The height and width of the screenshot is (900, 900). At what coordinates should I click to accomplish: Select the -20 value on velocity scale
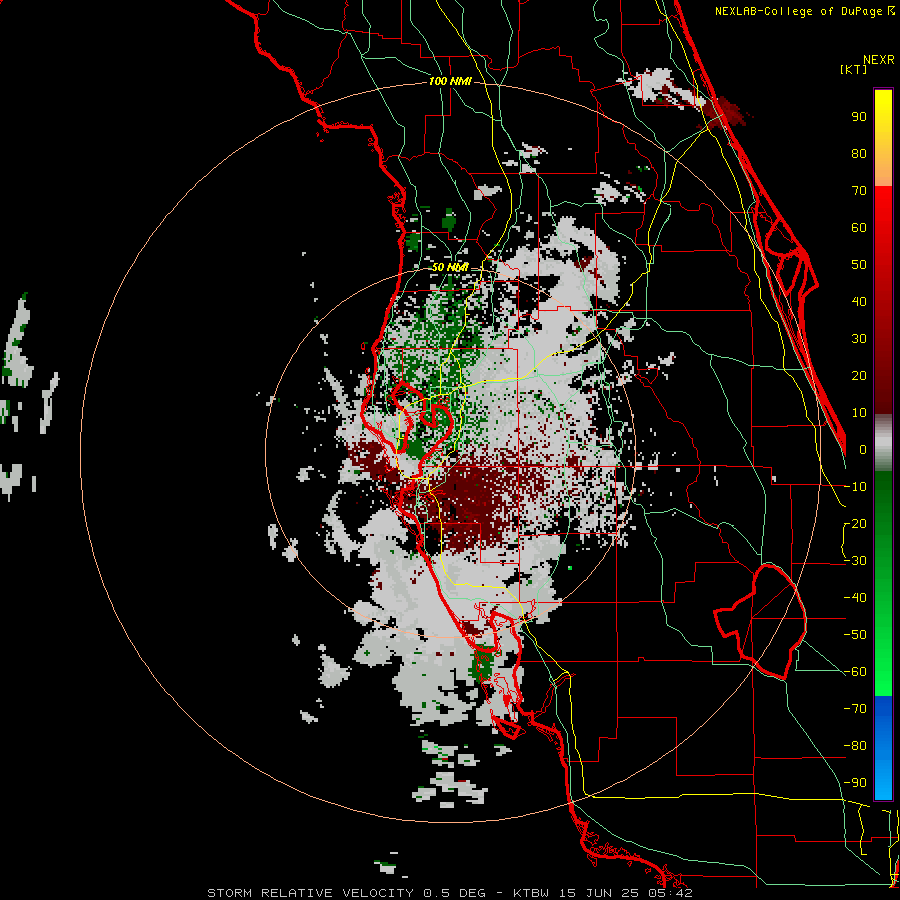855,524
